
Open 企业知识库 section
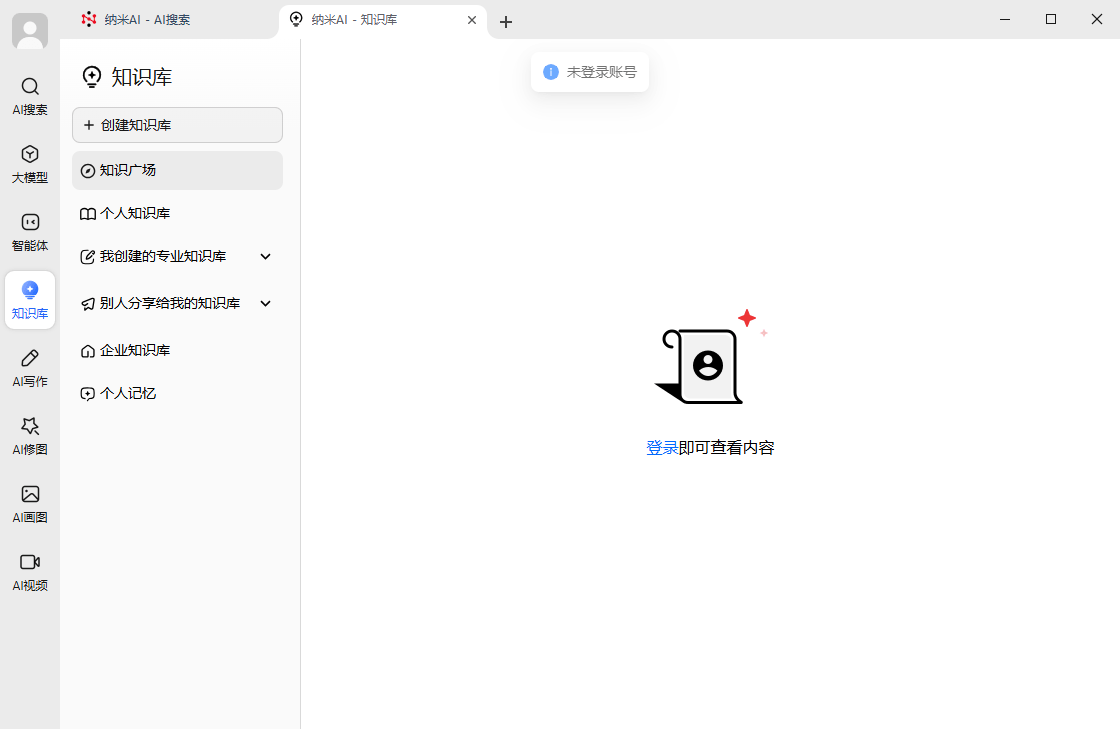coord(177,350)
